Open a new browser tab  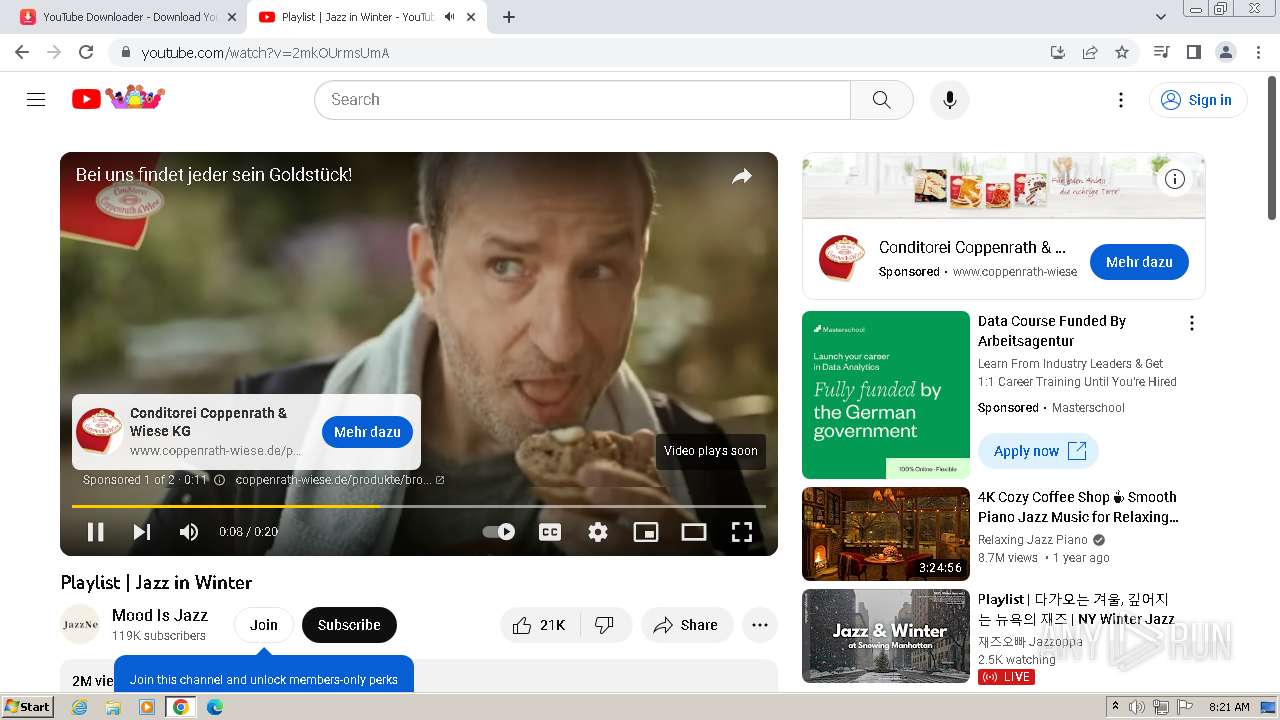coord(509,17)
